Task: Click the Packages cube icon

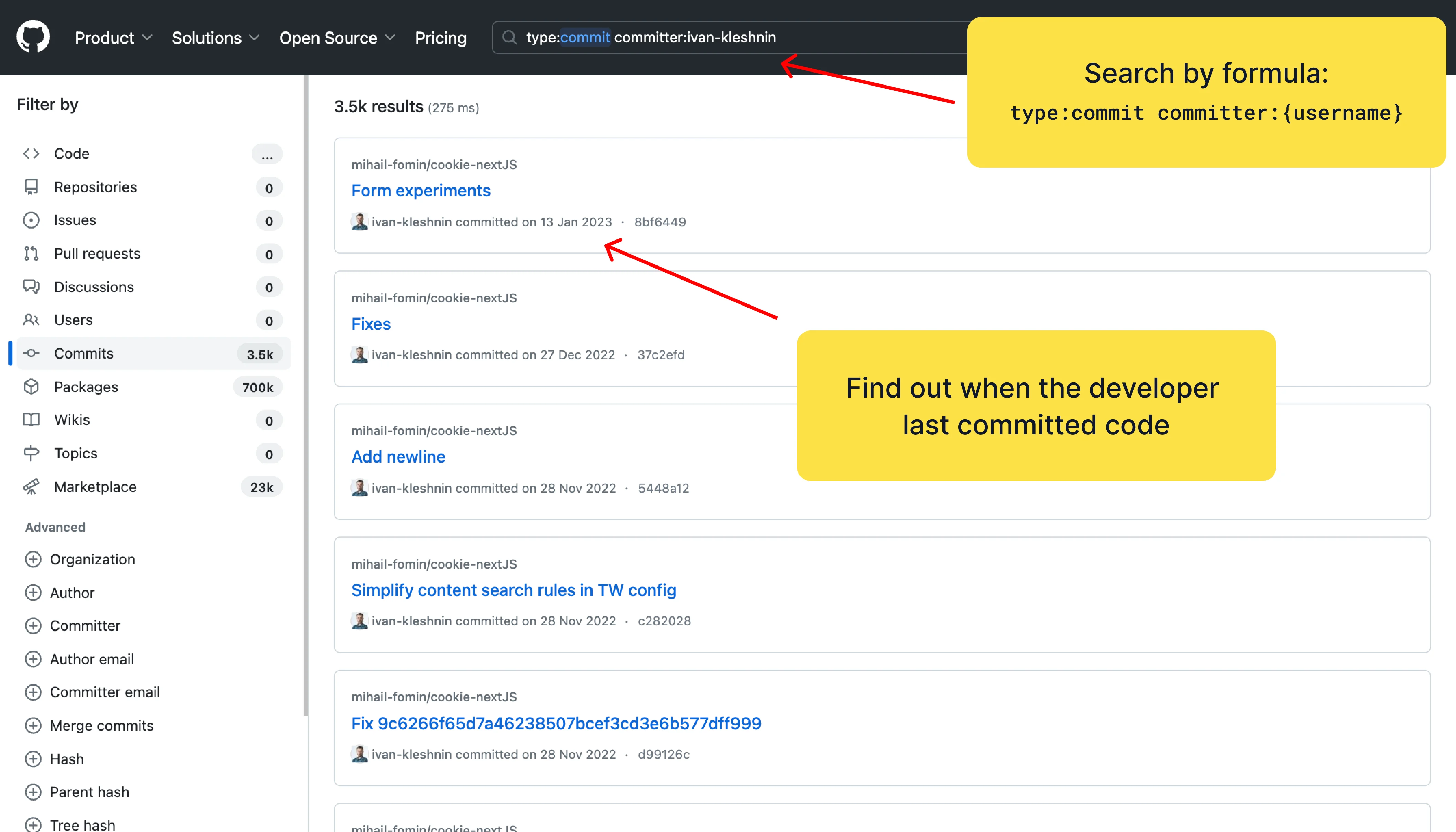Action: pos(31,387)
